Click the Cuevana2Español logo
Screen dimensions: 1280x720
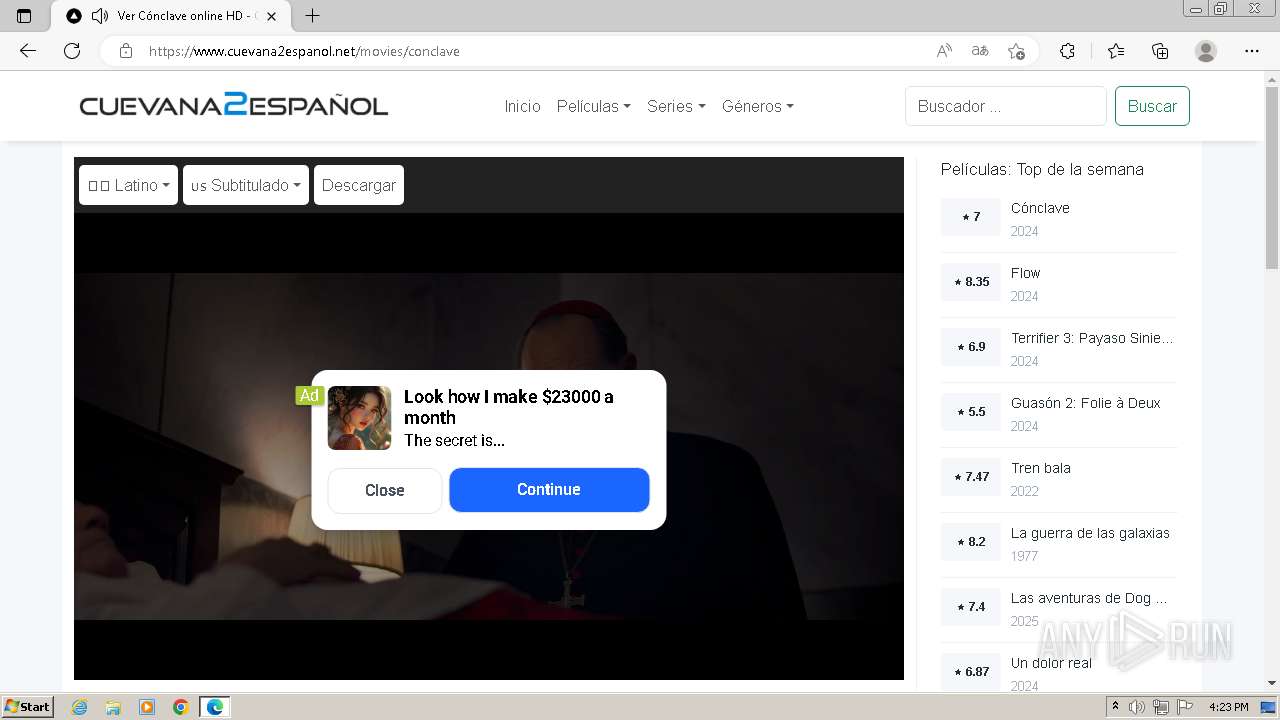click(234, 105)
